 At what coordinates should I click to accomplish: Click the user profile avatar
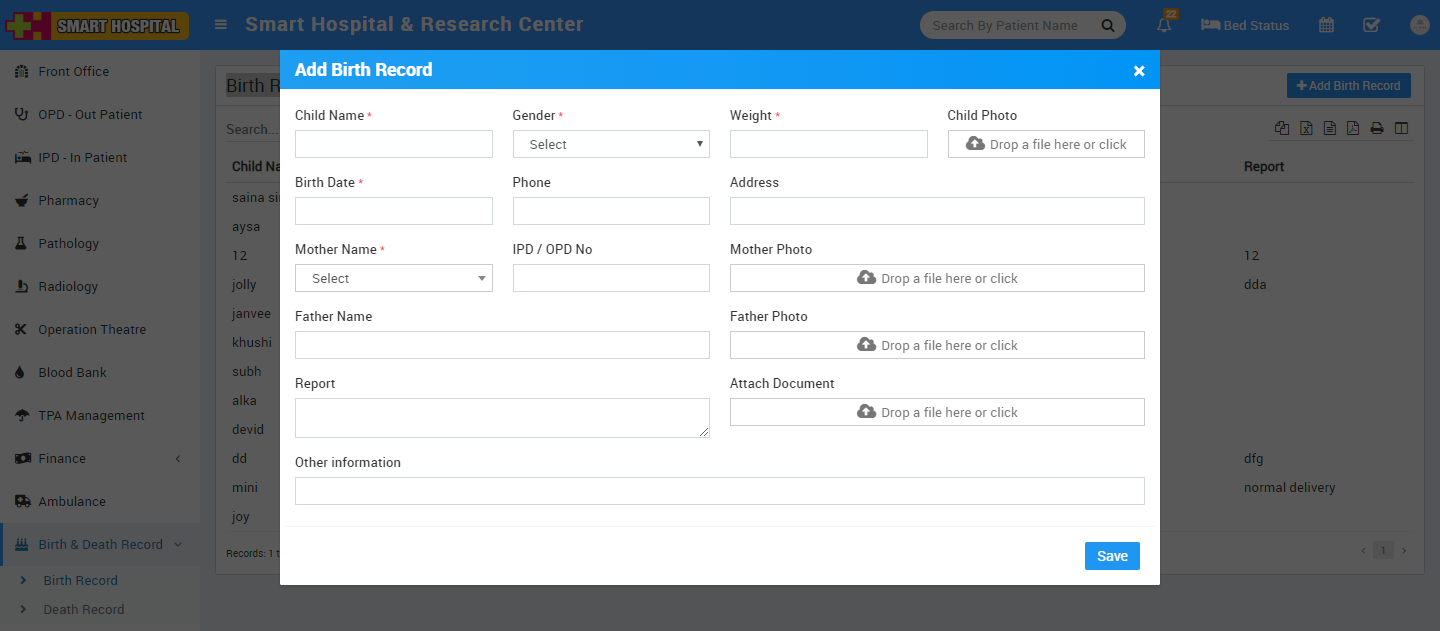(x=1419, y=25)
